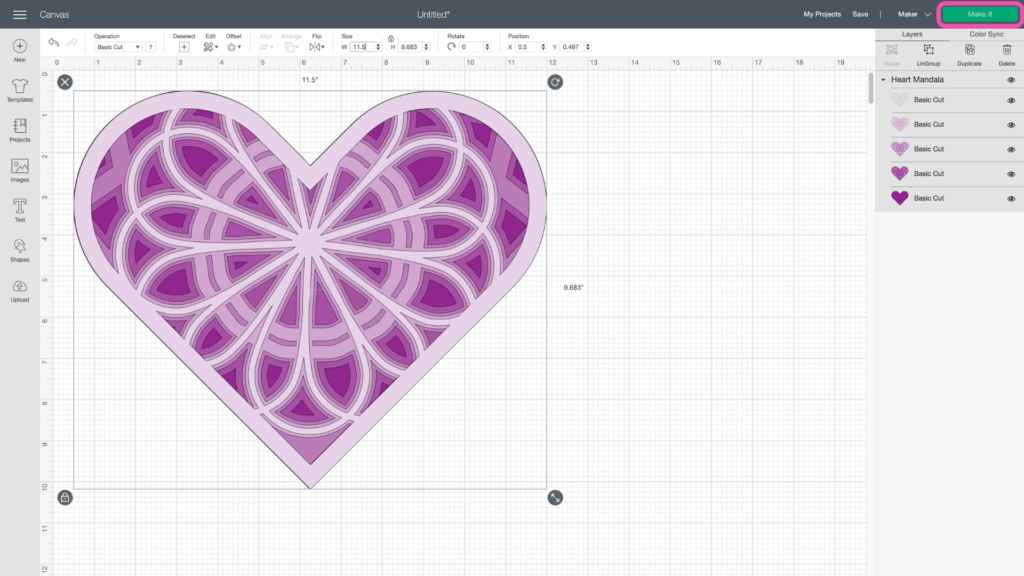Select the Text tool
Viewport: 1024px width, 576px height.
click(20, 206)
